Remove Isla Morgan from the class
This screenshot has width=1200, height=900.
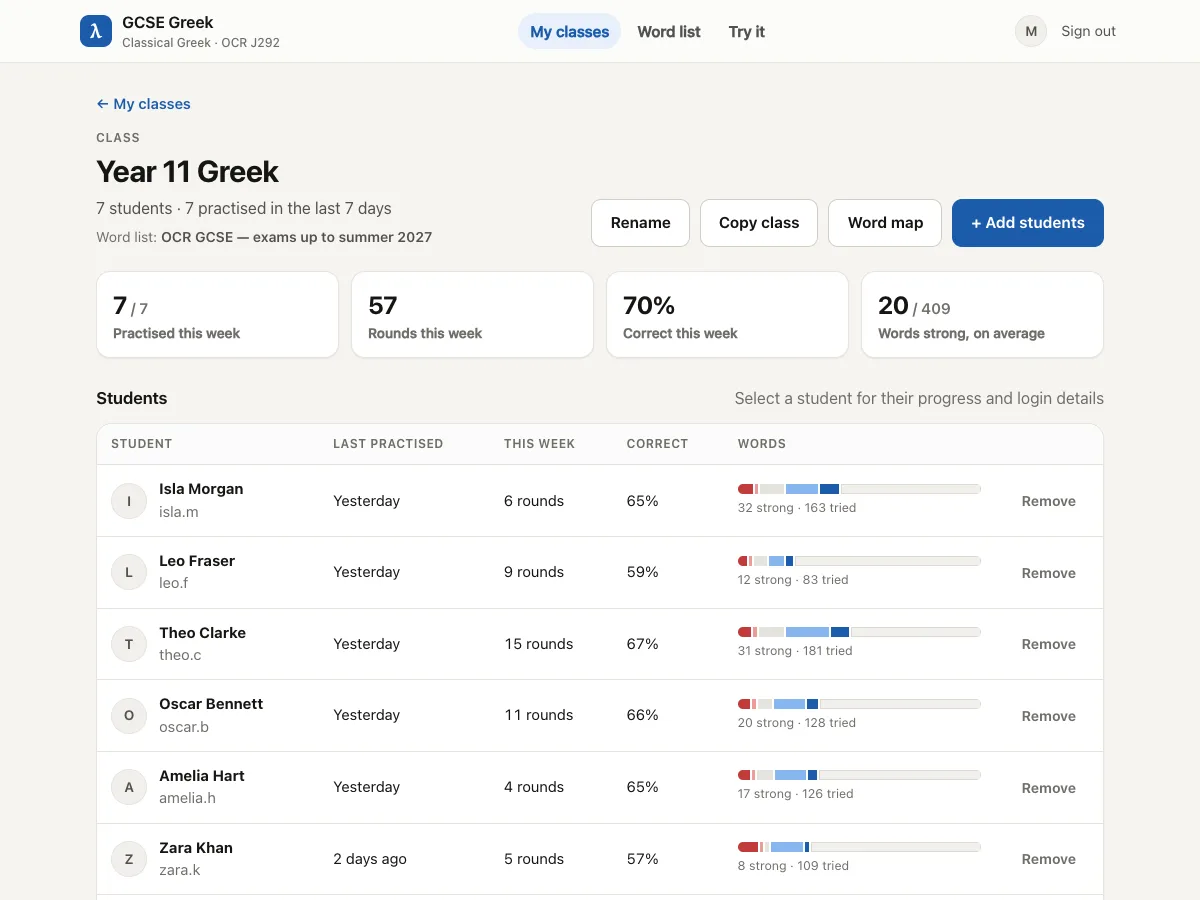click(x=1048, y=501)
